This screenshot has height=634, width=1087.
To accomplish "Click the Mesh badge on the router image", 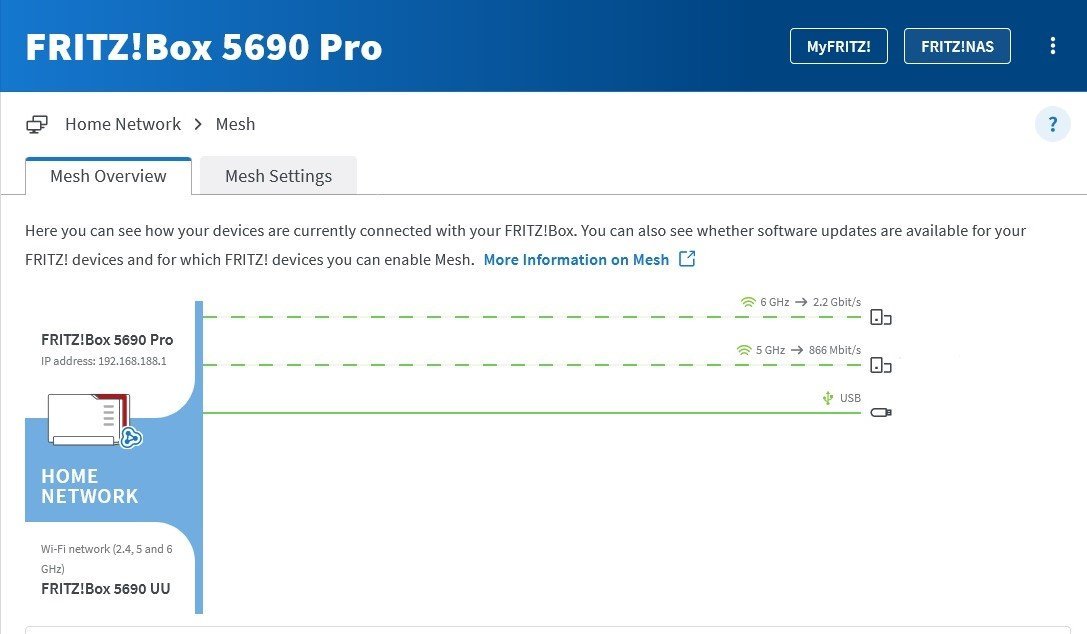I will click(x=130, y=437).
